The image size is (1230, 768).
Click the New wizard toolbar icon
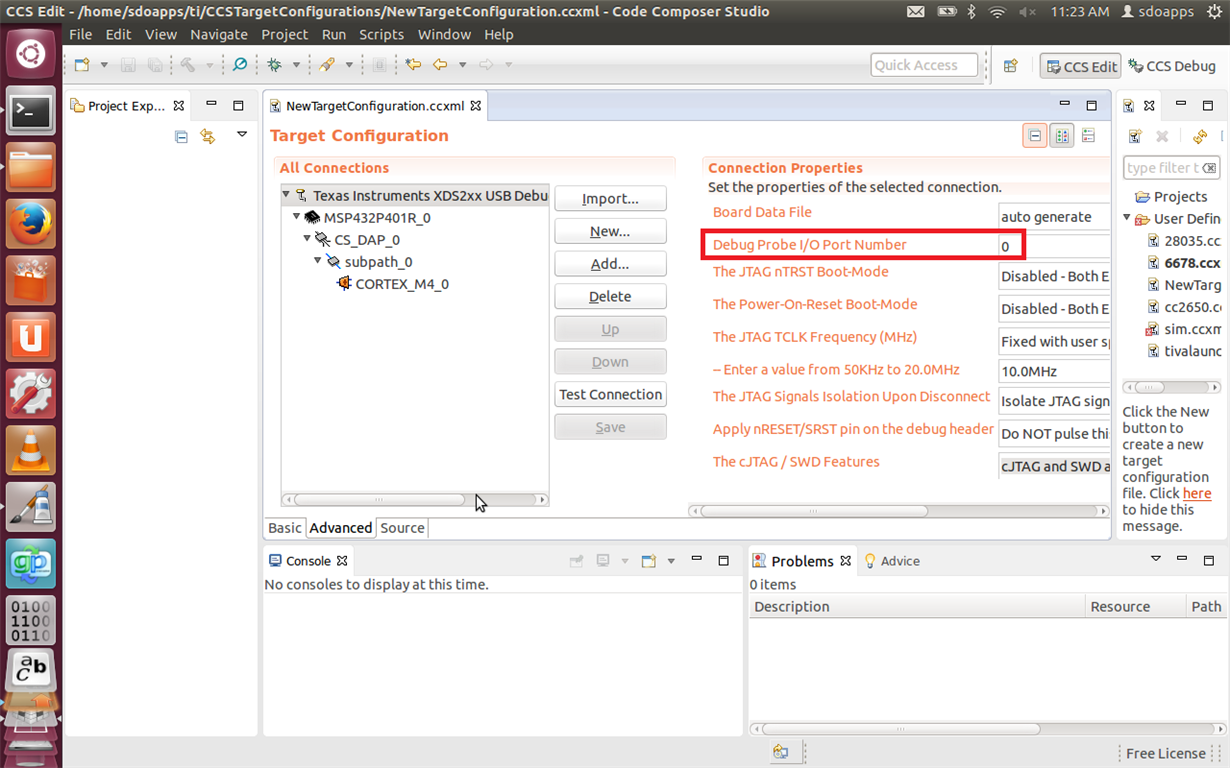pyautogui.click(x=82, y=65)
